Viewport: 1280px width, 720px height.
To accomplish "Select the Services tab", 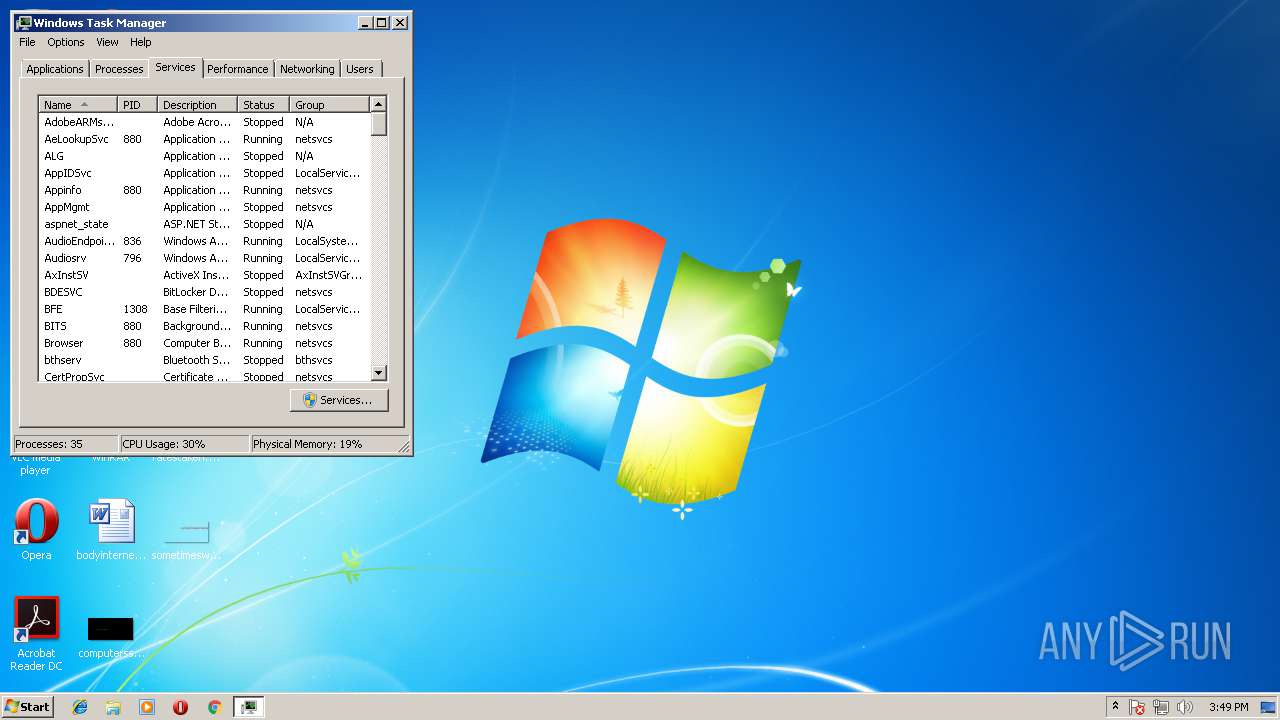I will tap(175, 67).
